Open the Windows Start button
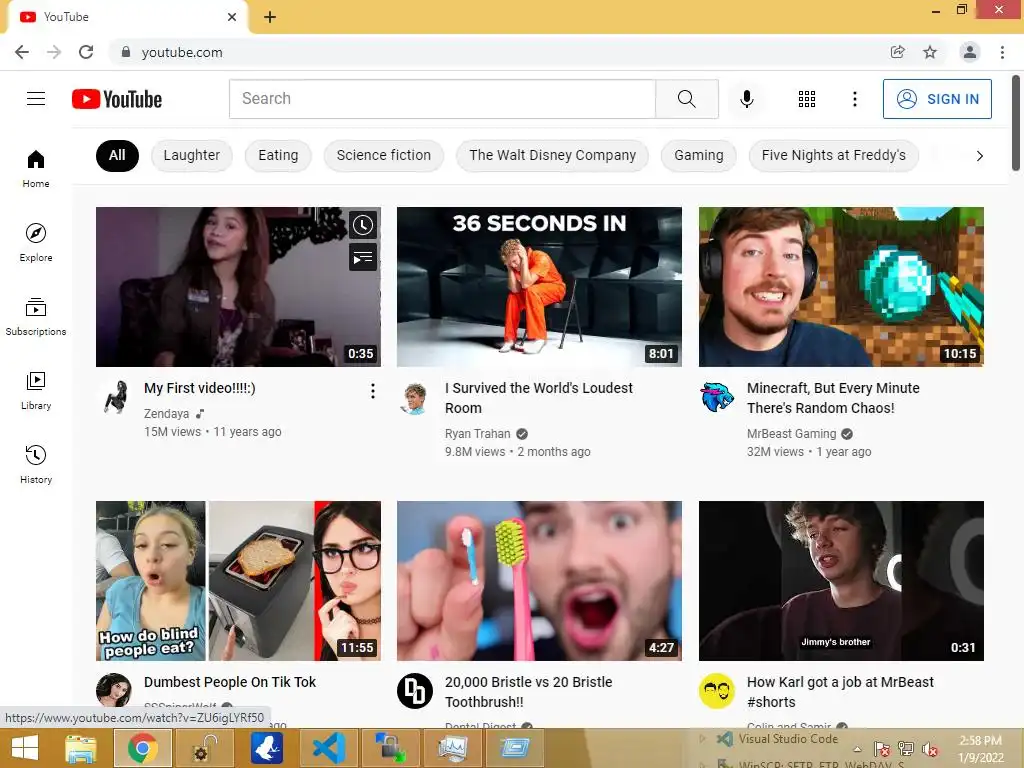 click(25, 748)
